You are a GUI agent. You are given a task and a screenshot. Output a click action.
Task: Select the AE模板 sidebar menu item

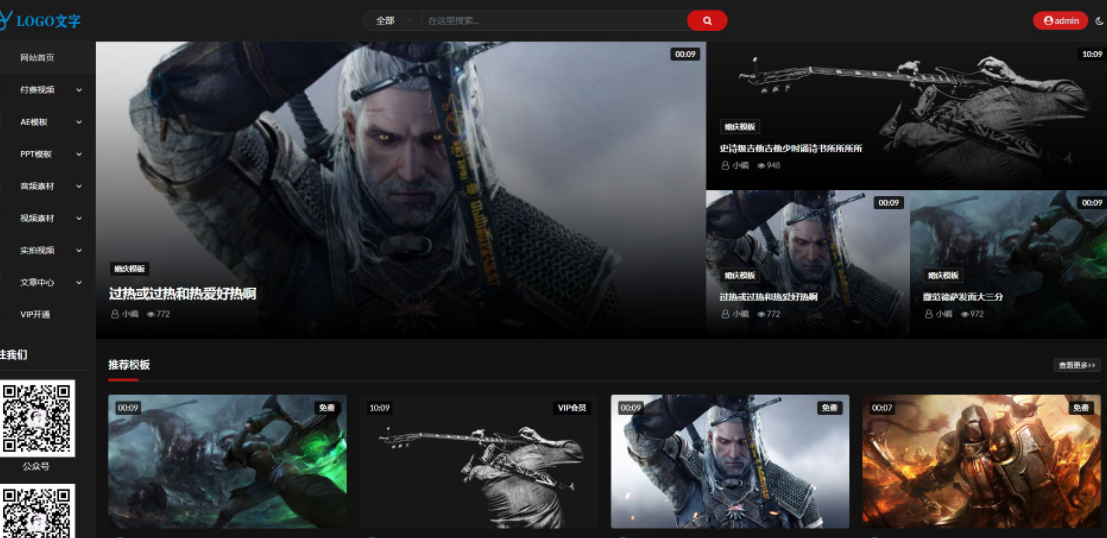click(34, 121)
